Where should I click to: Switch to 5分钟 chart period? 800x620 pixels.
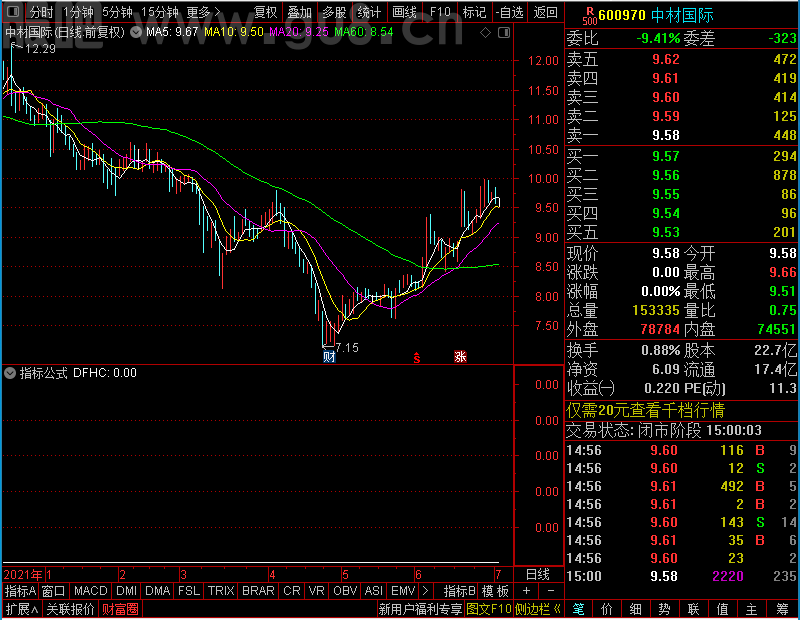point(117,12)
